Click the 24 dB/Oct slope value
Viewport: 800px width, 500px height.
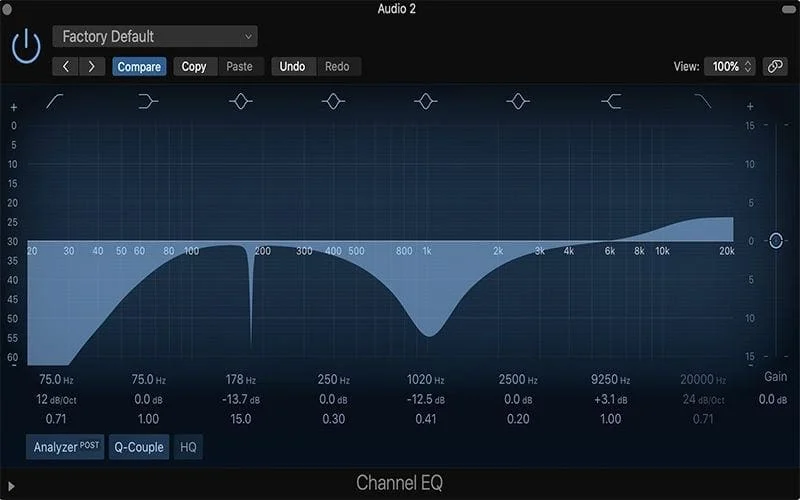click(703, 399)
